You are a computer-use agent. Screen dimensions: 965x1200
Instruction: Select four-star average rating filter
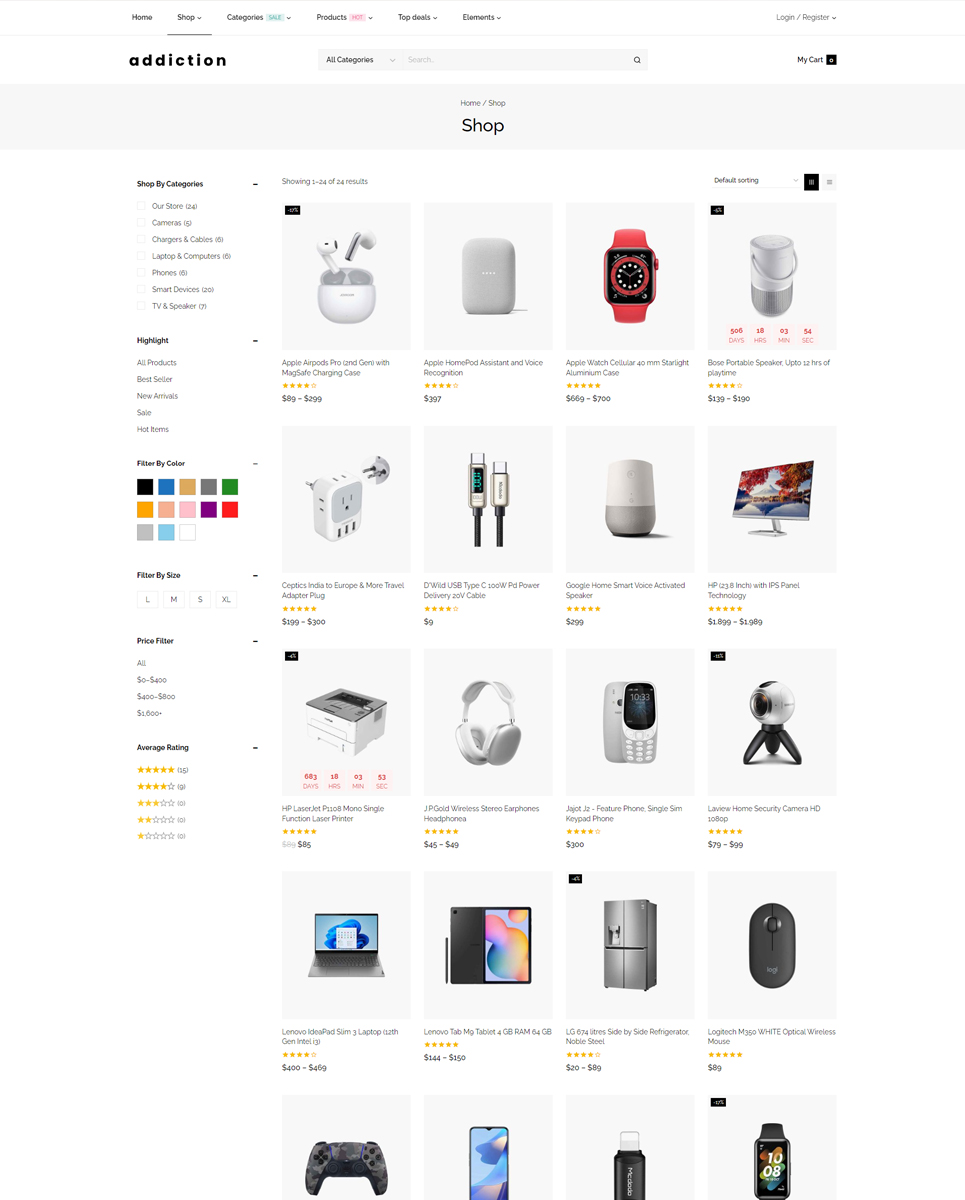tap(162, 787)
